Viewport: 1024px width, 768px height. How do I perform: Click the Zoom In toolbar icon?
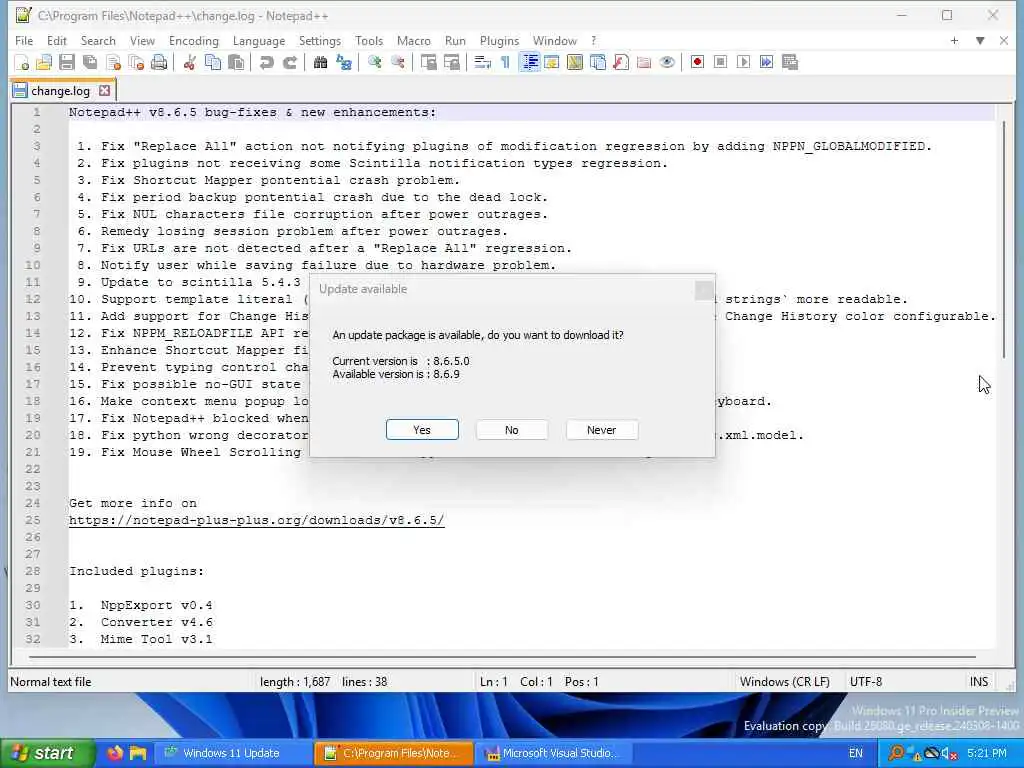tap(374, 63)
